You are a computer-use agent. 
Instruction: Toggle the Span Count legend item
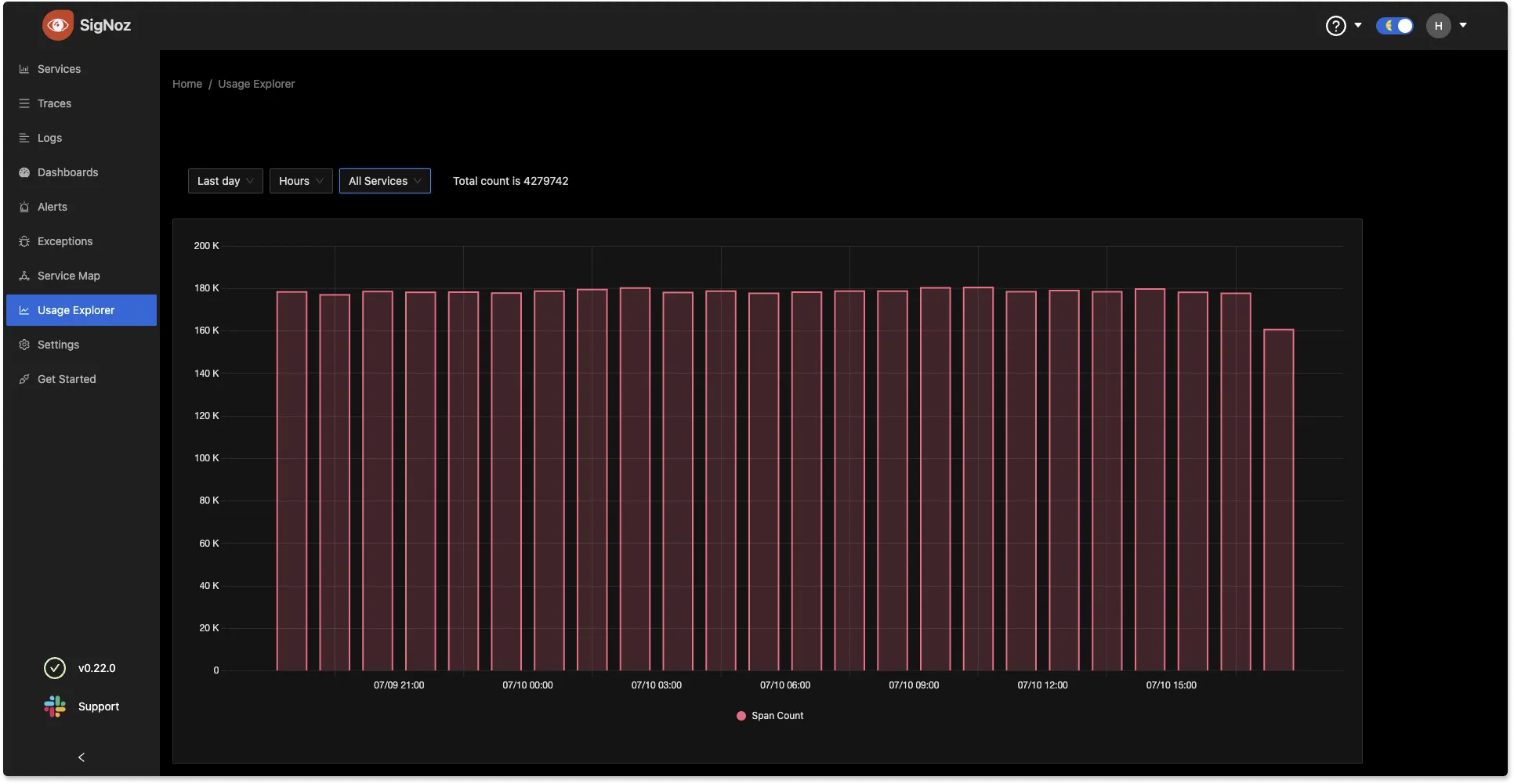pos(770,715)
